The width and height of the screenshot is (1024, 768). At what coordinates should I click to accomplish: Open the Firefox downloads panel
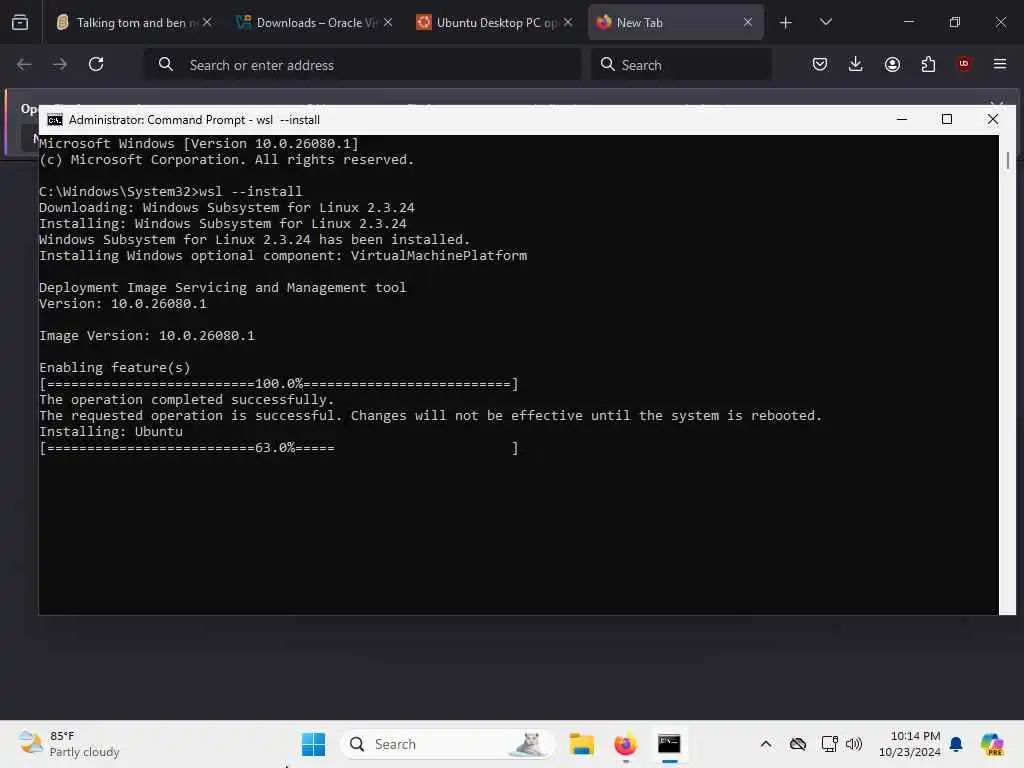(856, 64)
